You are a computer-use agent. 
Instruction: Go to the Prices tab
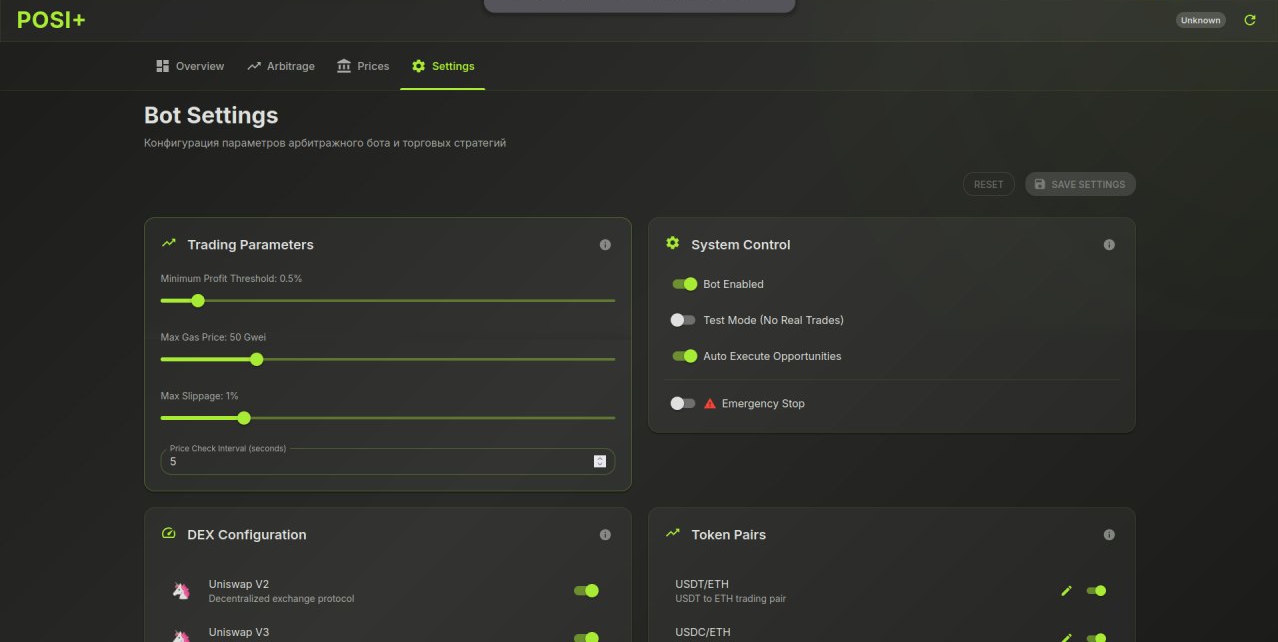(x=363, y=66)
